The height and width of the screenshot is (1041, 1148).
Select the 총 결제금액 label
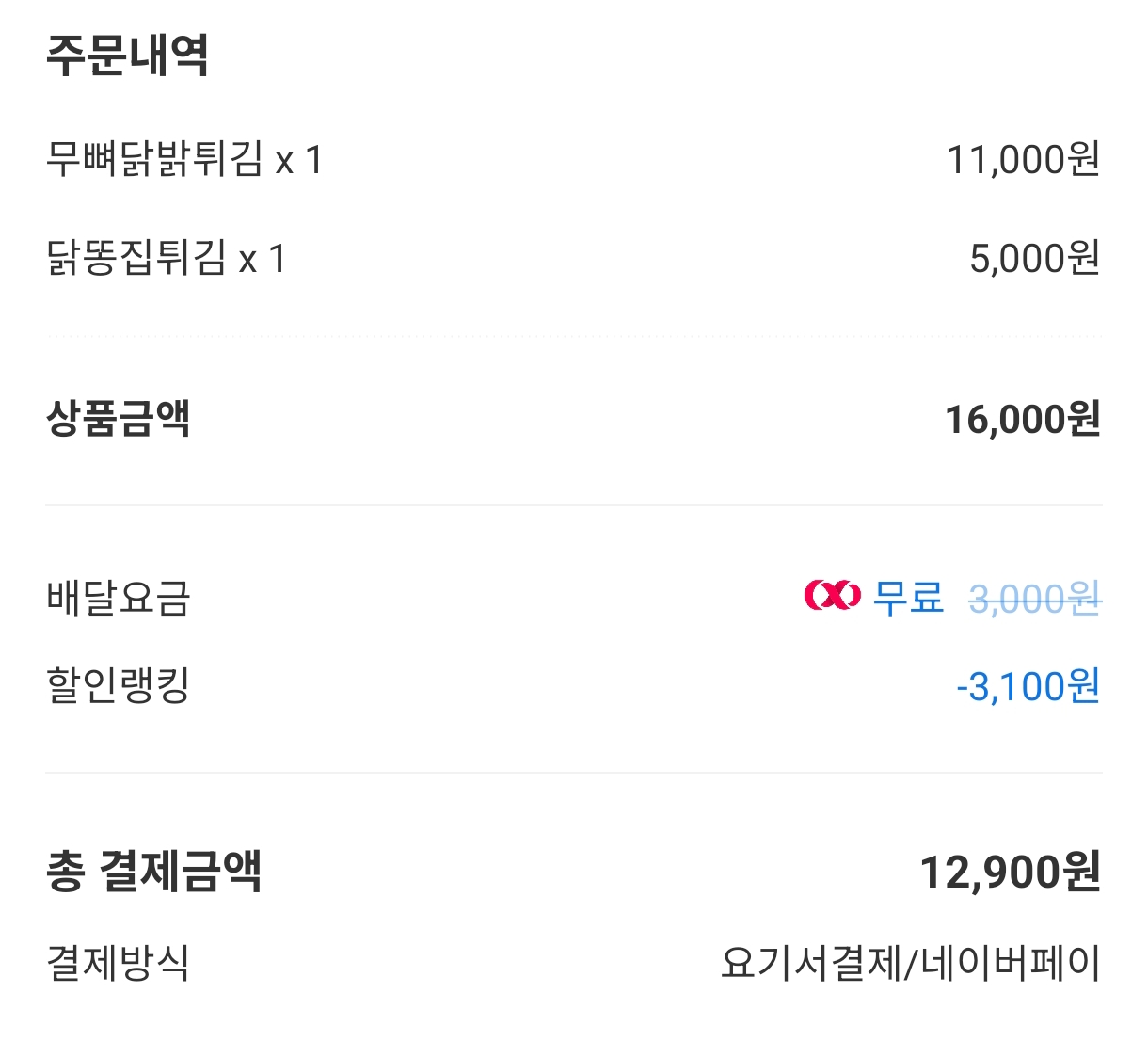[x=153, y=871]
